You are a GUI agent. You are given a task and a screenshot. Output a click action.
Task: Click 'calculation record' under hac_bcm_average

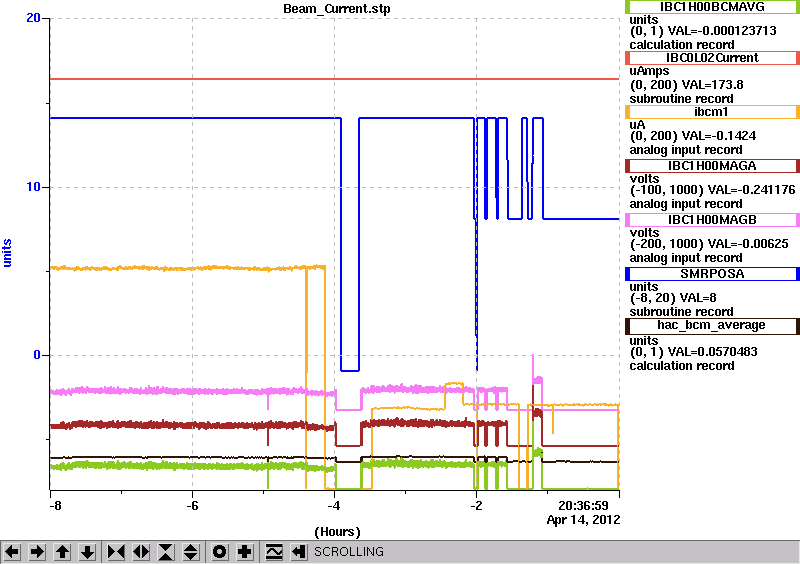pos(682,366)
